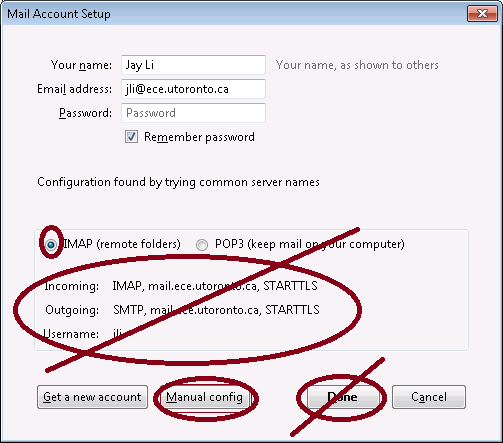Close the Mail Account Setup dialog
This screenshot has width=503, height=443.
tap(482, 14)
